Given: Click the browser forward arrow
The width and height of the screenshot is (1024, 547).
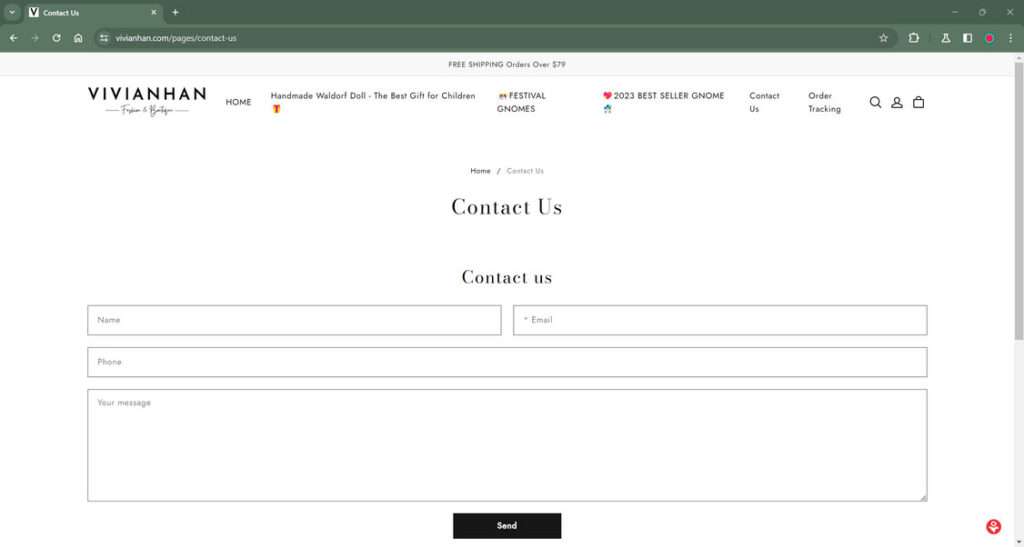Looking at the screenshot, I should click(35, 38).
